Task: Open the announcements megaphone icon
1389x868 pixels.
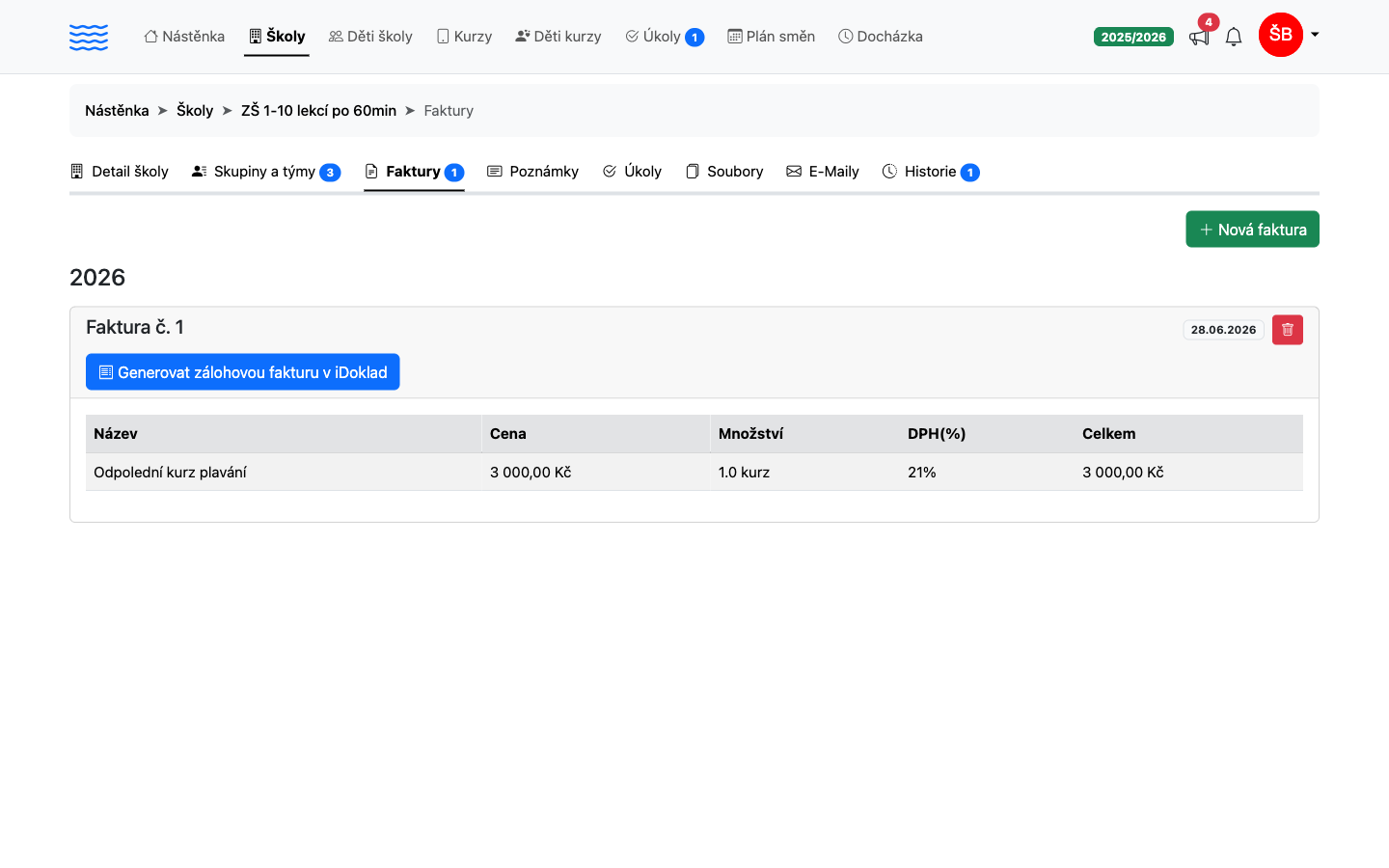Action: [x=1199, y=37]
